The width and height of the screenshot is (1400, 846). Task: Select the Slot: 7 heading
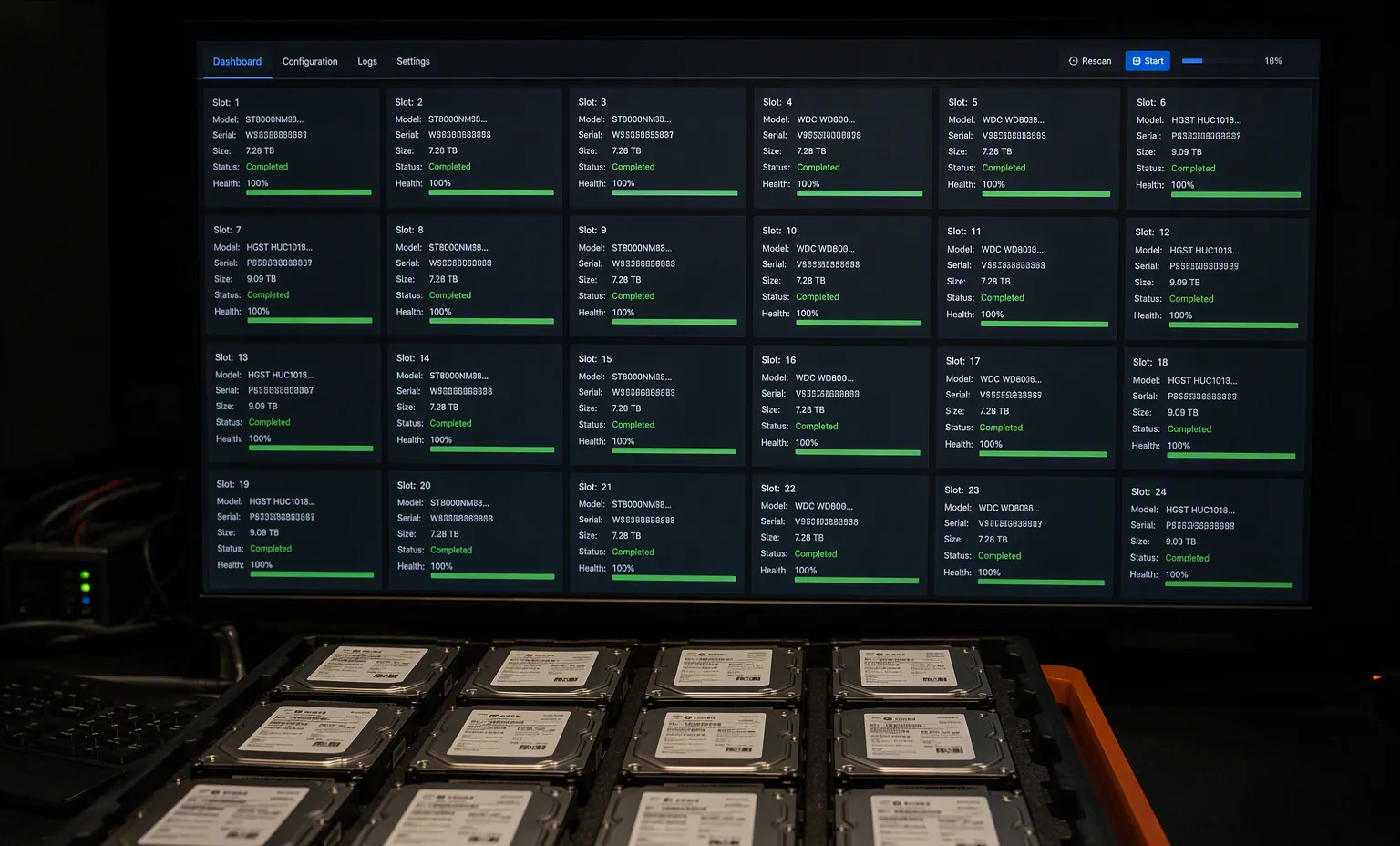228,230
